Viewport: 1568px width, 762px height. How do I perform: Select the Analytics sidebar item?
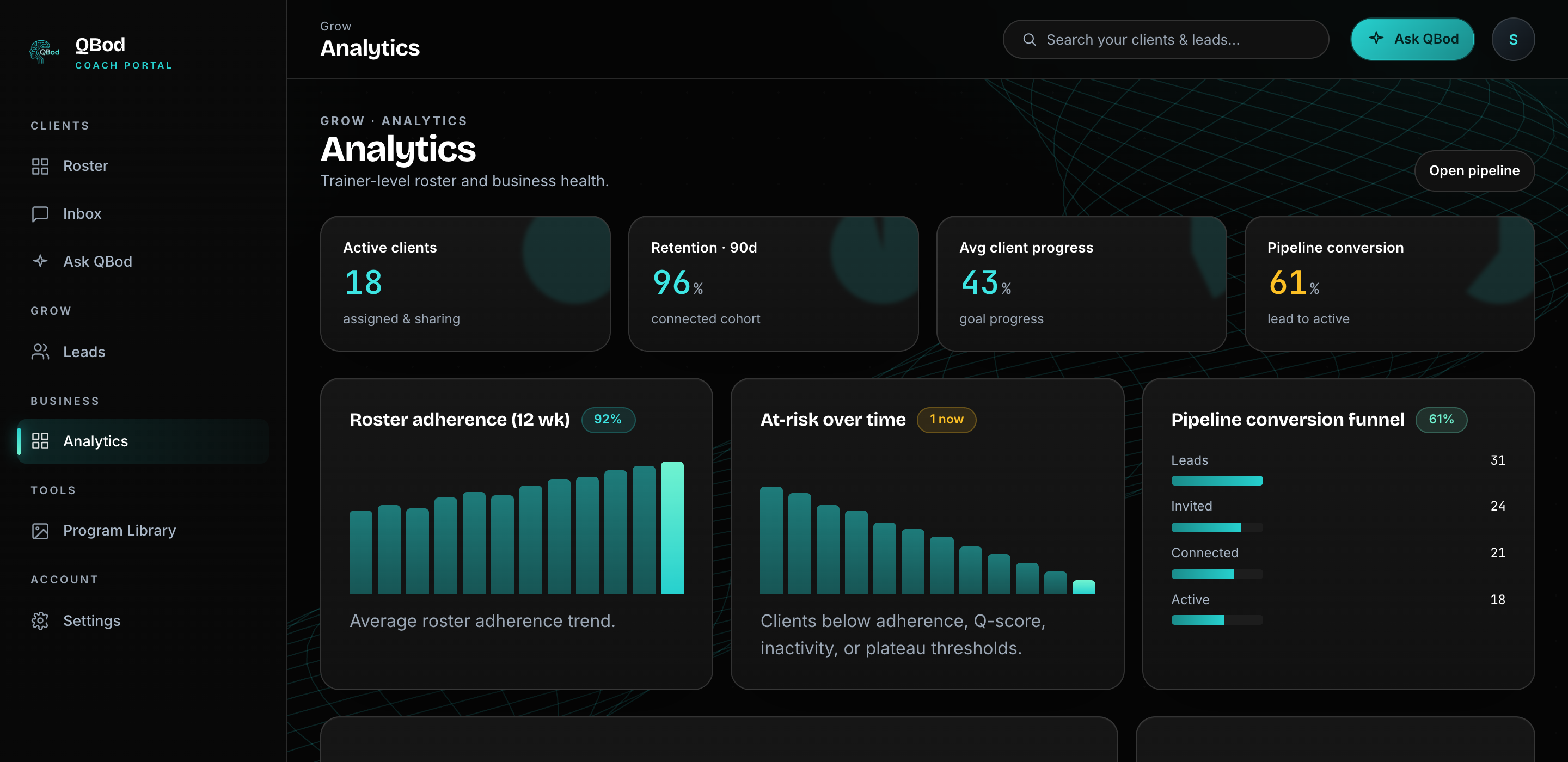[144, 441]
